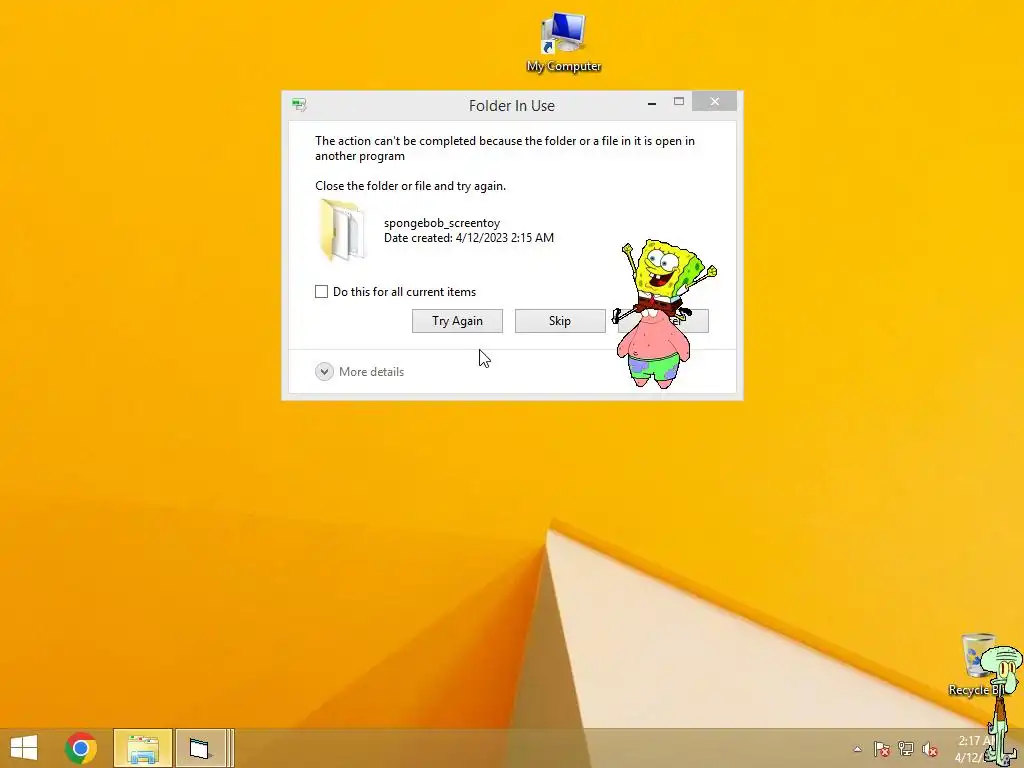Image resolution: width=1024 pixels, height=768 pixels.
Task: Click the Patrick screen toy character
Action: 653,349
